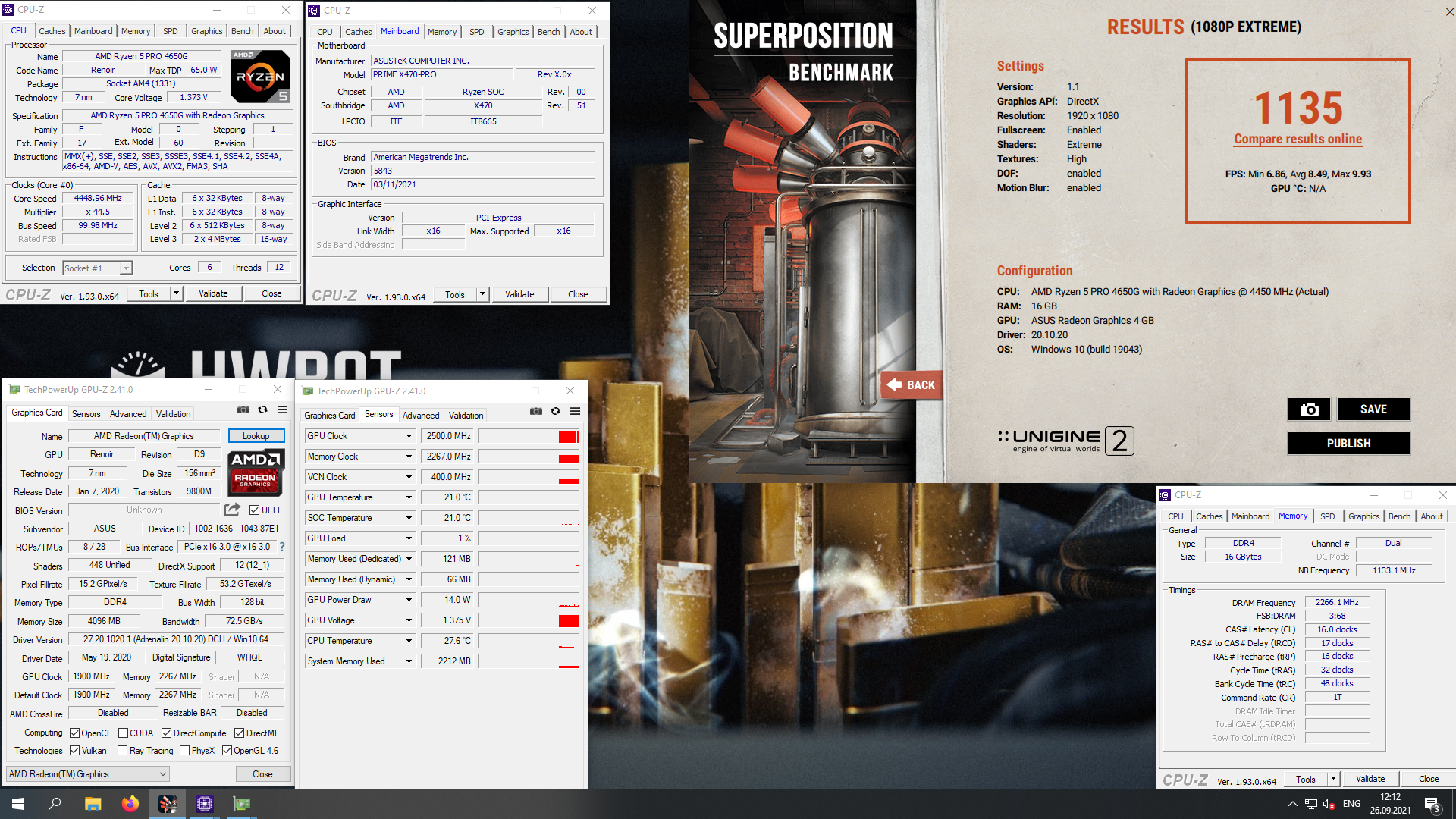
Task: Click the ENG language indicator
Action: click(x=1351, y=804)
